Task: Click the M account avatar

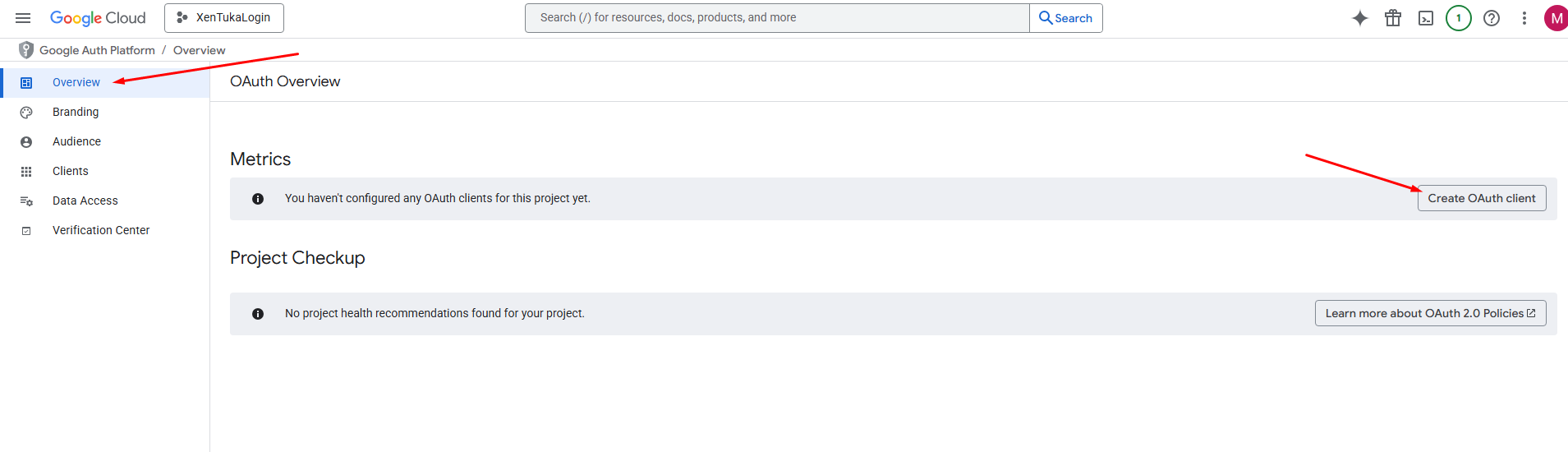Action: pos(1556,18)
